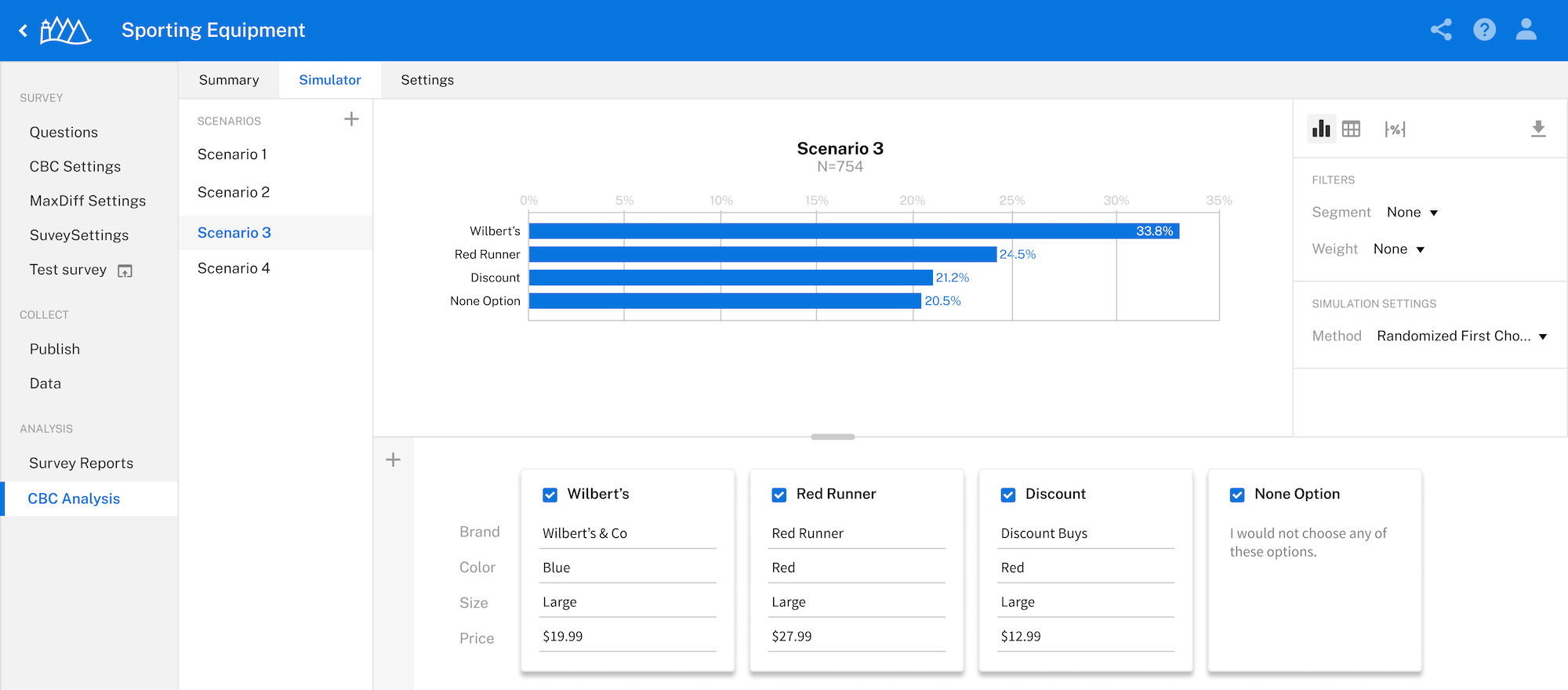Click the back arrow in header
This screenshot has height=690, width=1568.
[x=24, y=31]
